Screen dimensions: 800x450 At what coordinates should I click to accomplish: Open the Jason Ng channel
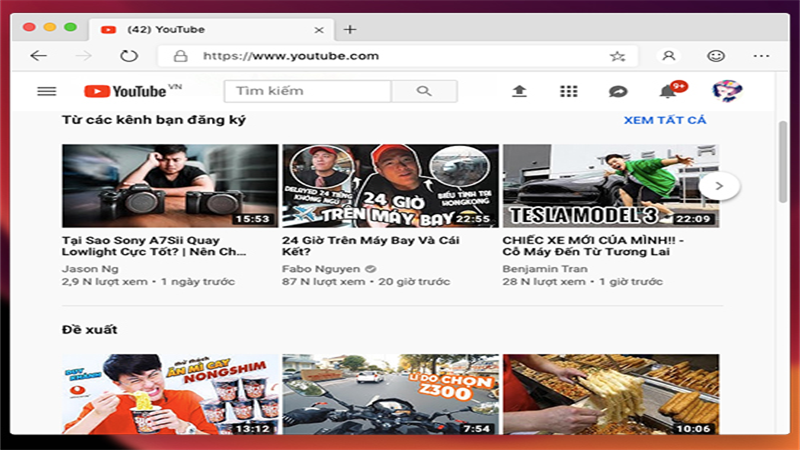click(x=90, y=269)
